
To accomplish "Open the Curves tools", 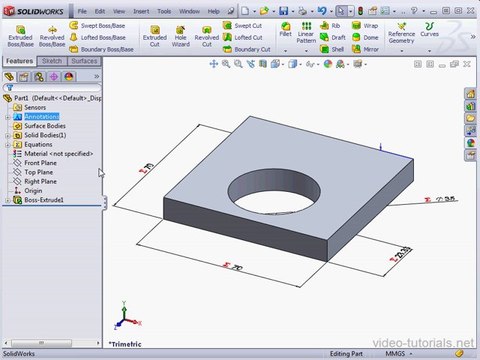I will (x=429, y=29).
